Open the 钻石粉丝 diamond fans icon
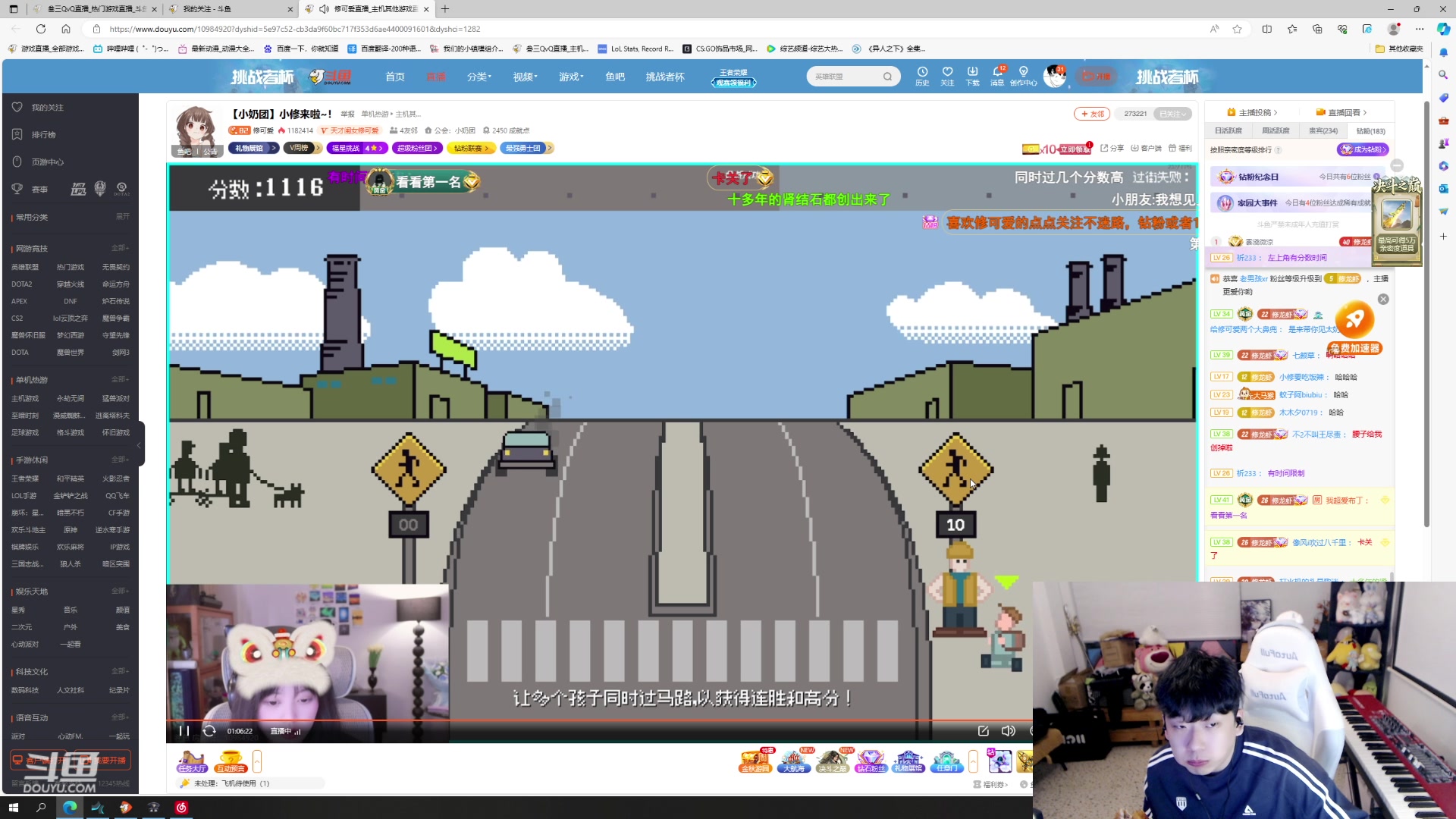Screen dimensions: 1456x819 pyautogui.click(x=871, y=761)
